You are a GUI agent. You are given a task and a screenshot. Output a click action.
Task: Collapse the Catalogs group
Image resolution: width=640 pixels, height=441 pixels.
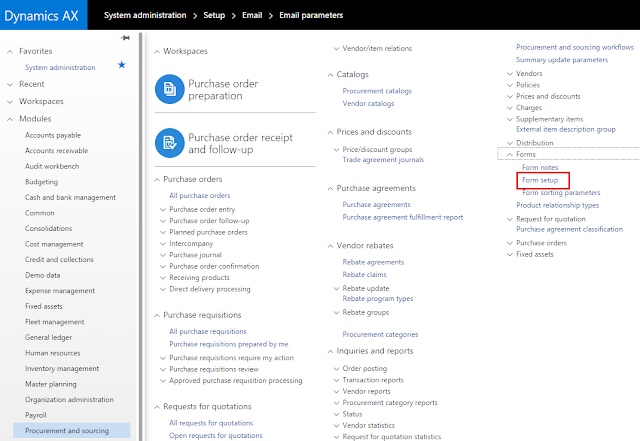(x=330, y=75)
